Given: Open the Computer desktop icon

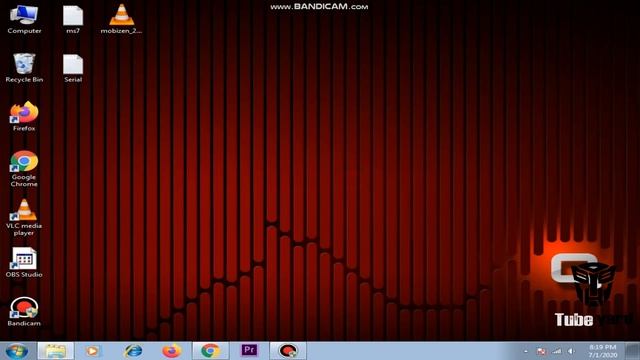Looking at the screenshot, I should [x=24, y=19].
